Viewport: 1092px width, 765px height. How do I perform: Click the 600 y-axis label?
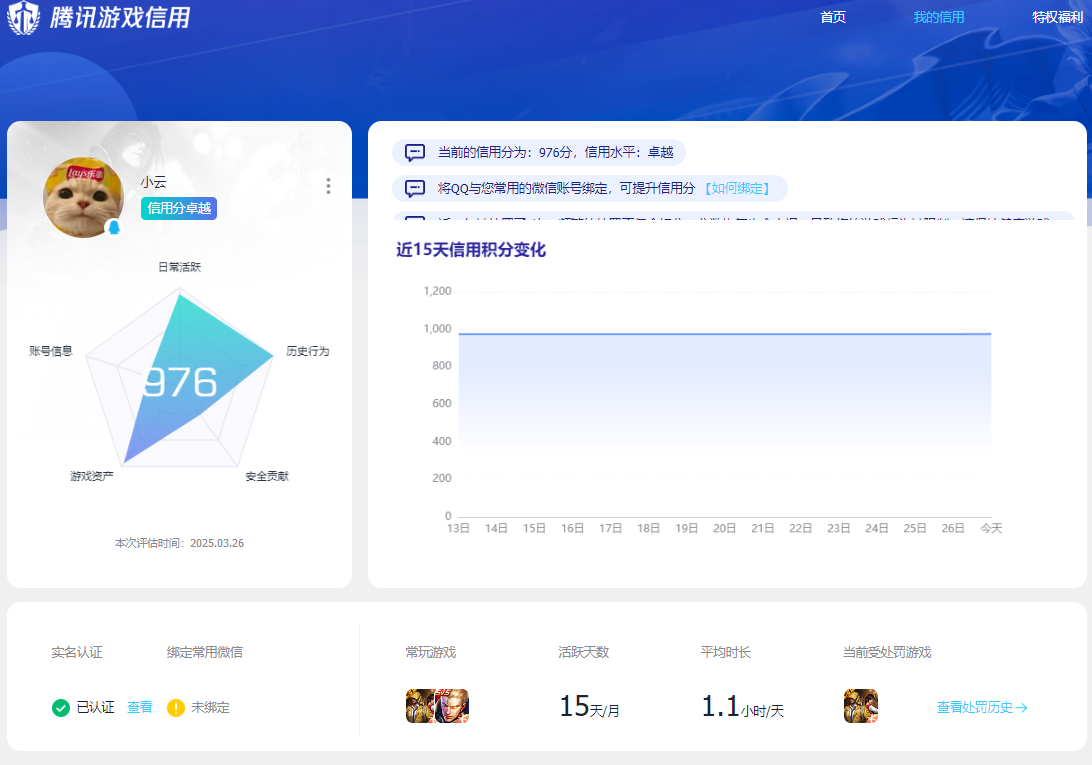pyautogui.click(x=442, y=403)
